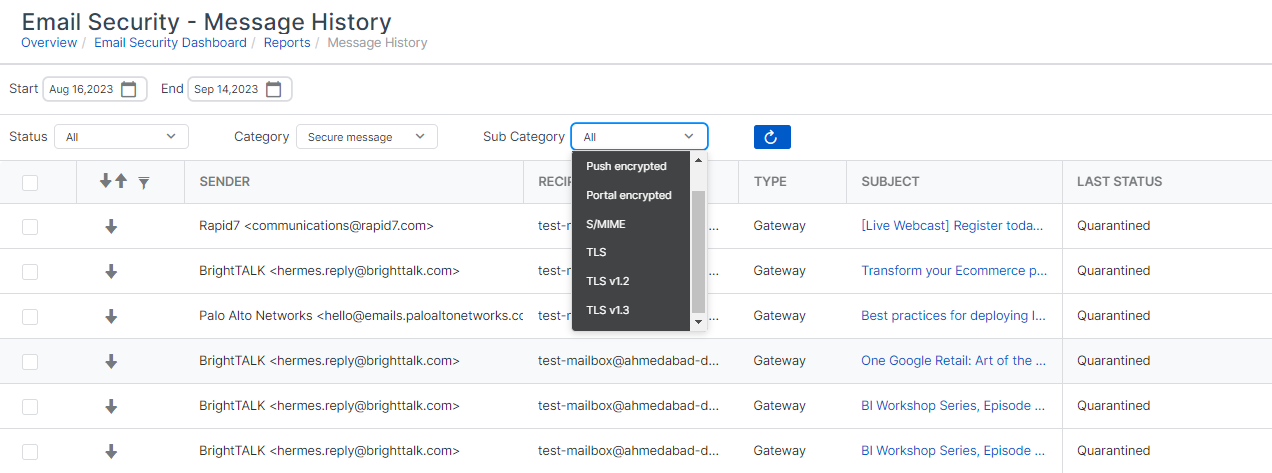The height and width of the screenshot is (473, 1272).
Task: Click the down arrow icon in Palo Alto Networks row
Action: (x=111, y=316)
